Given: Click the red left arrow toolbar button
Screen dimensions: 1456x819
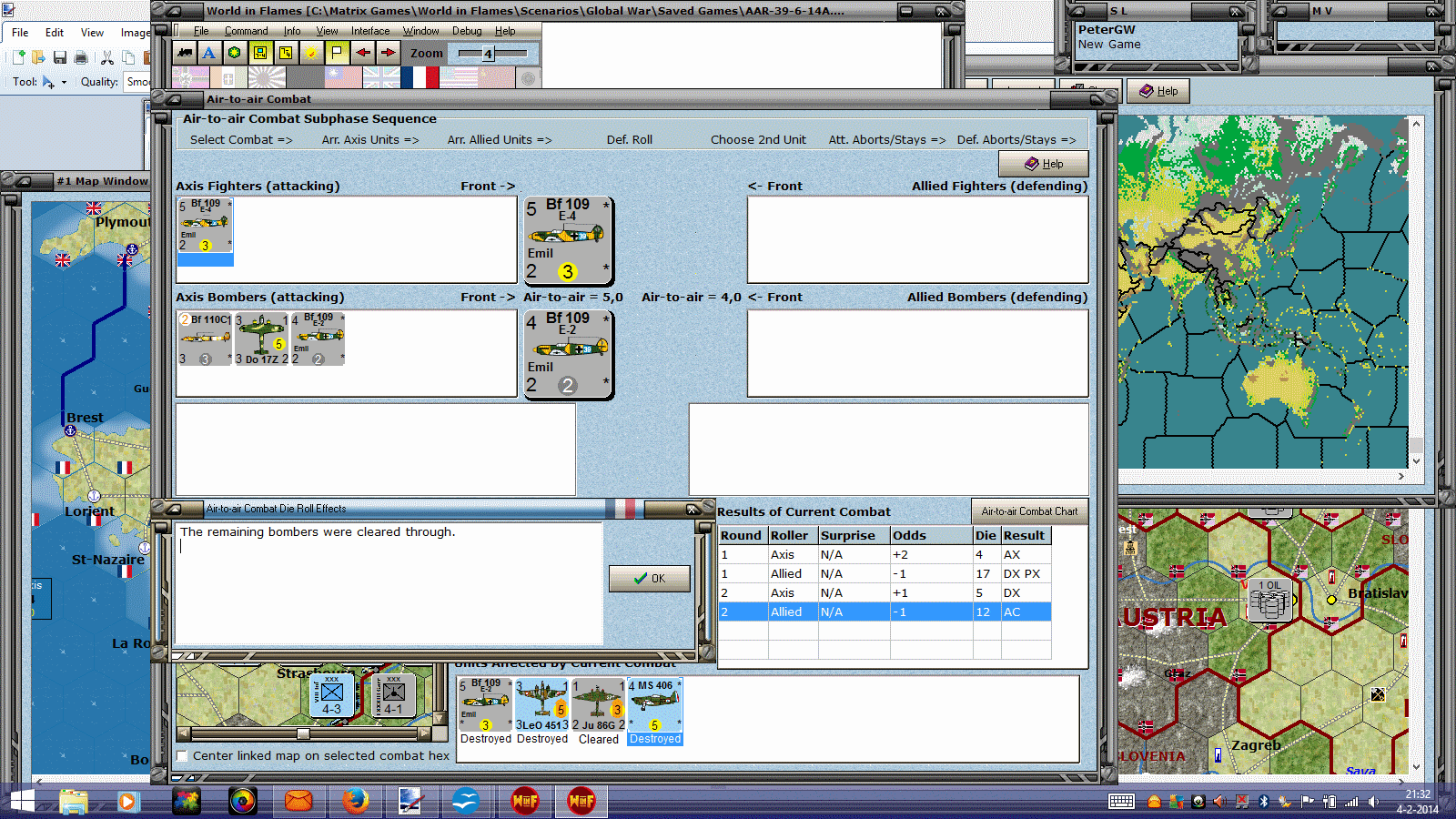Looking at the screenshot, I should (363, 53).
